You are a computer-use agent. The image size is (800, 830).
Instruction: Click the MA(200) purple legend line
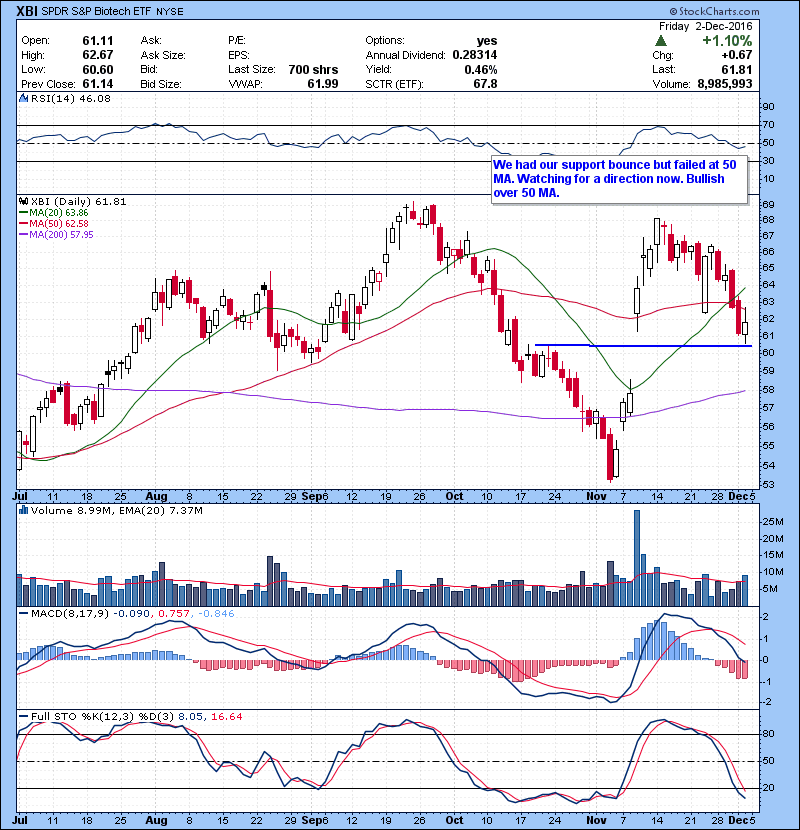(24, 235)
